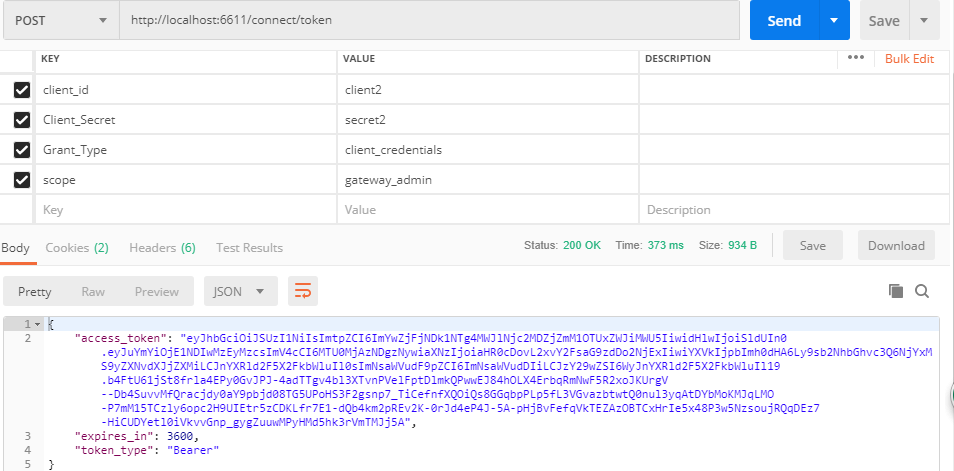Click the request URL field
Viewport: 954px width, 471px height.
click(430, 20)
